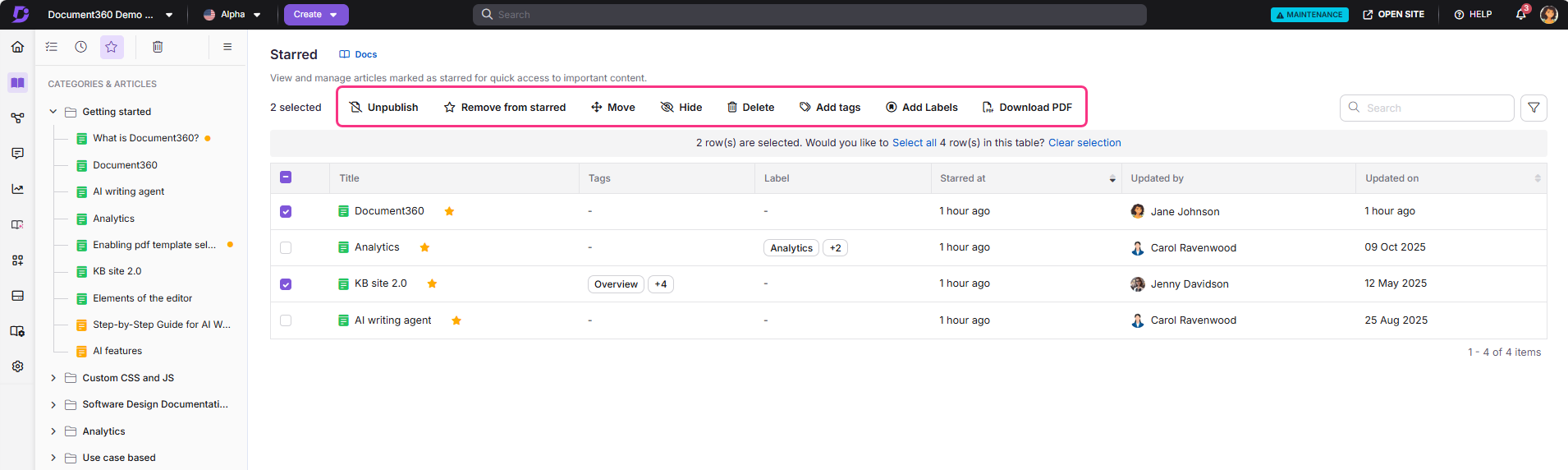The image size is (1568, 470).
Task: Select the Starred star icon tab
Action: pyautogui.click(x=112, y=47)
